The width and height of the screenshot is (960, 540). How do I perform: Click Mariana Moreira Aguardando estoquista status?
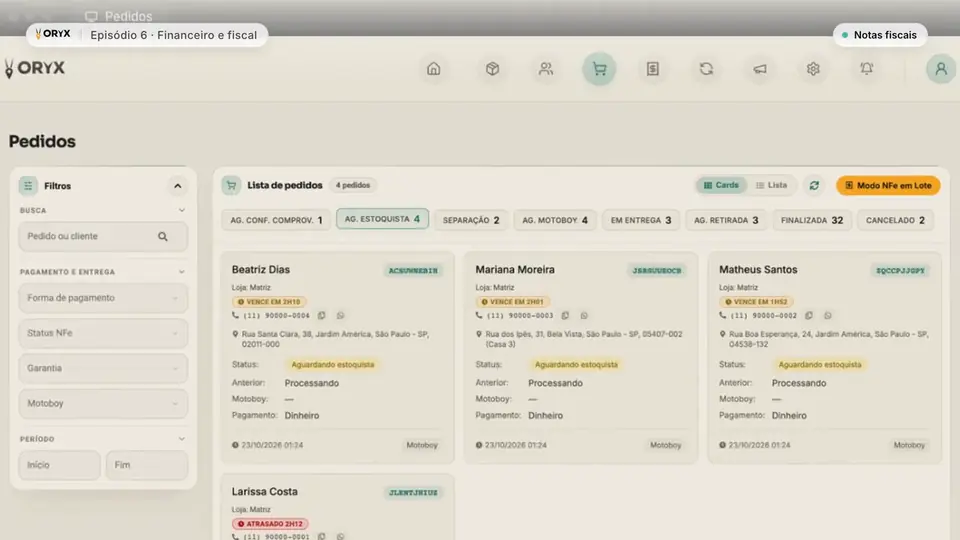coord(576,365)
